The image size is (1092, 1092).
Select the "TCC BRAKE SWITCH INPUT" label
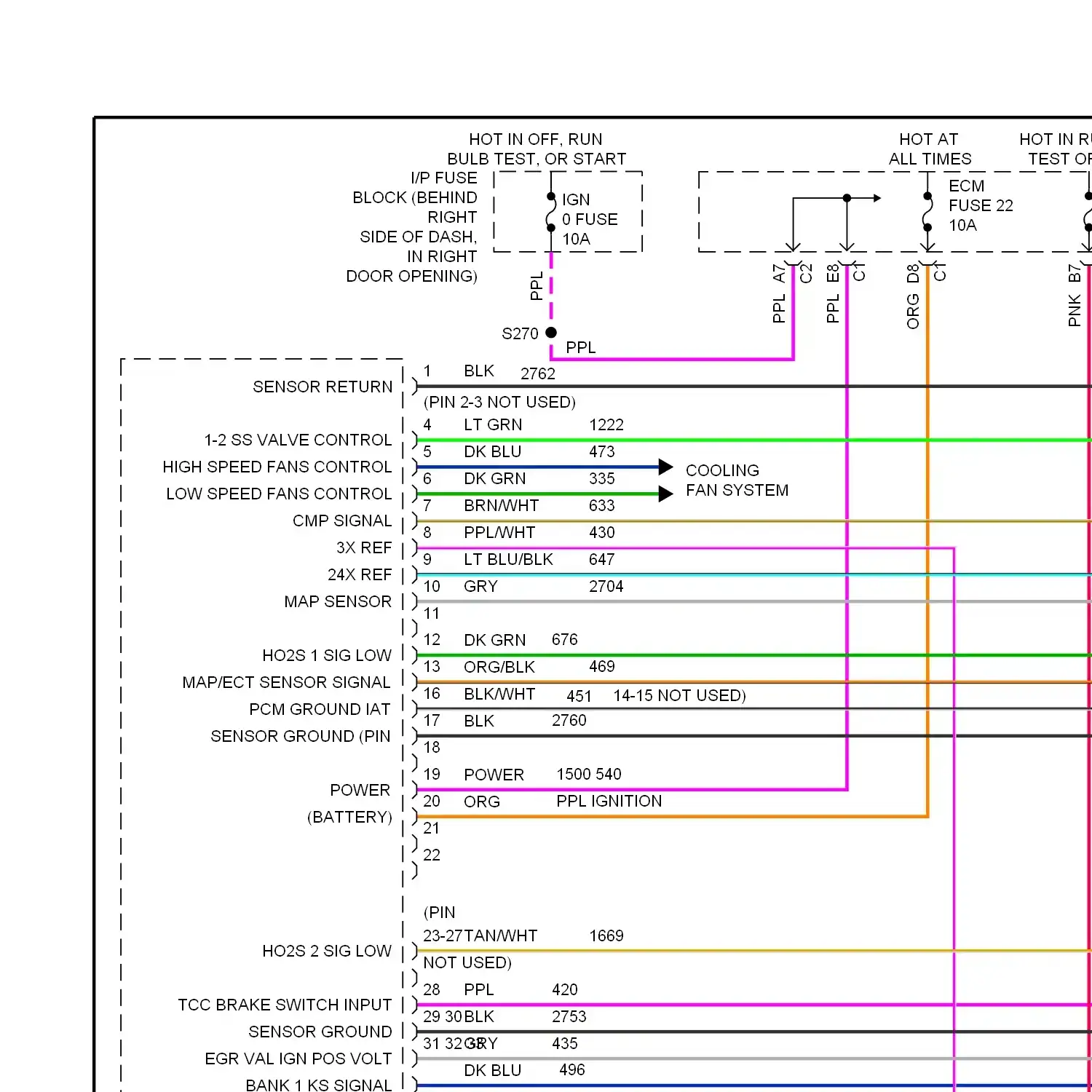coord(285,1005)
